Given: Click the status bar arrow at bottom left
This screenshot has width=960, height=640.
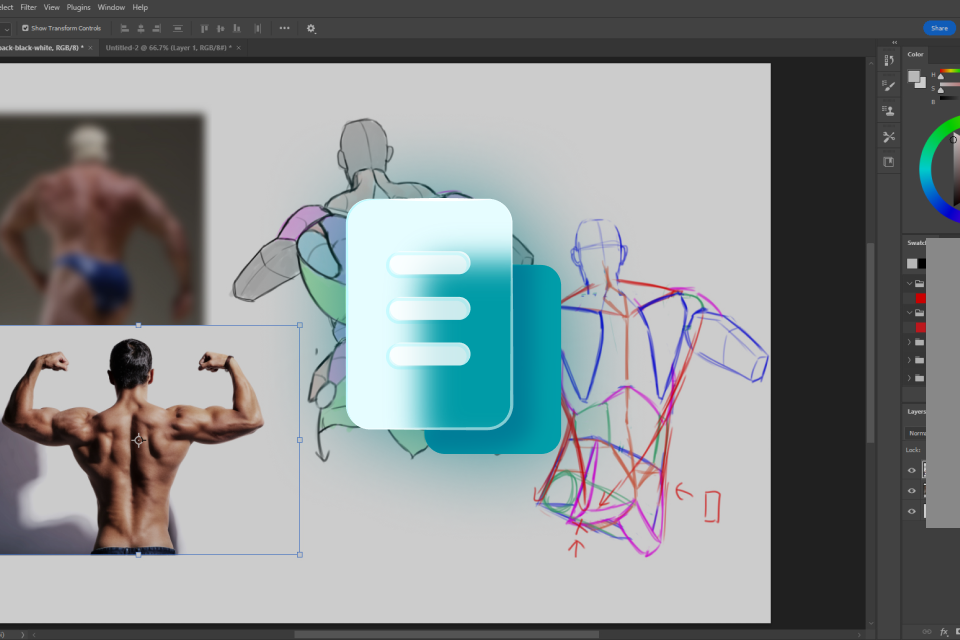Looking at the screenshot, I should (x=23, y=634).
